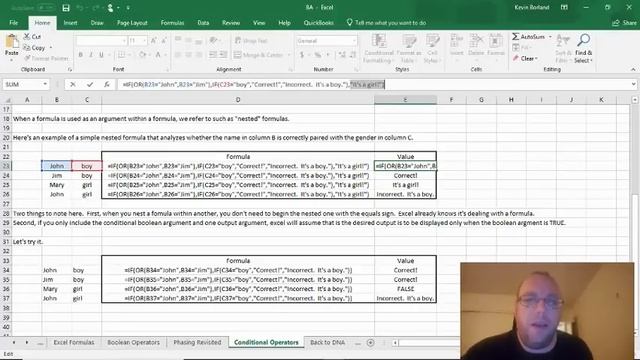Open the Name Box dropdown arrow
The height and width of the screenshot is (360, 640).
pyautogui.click(x=45, y=84)
